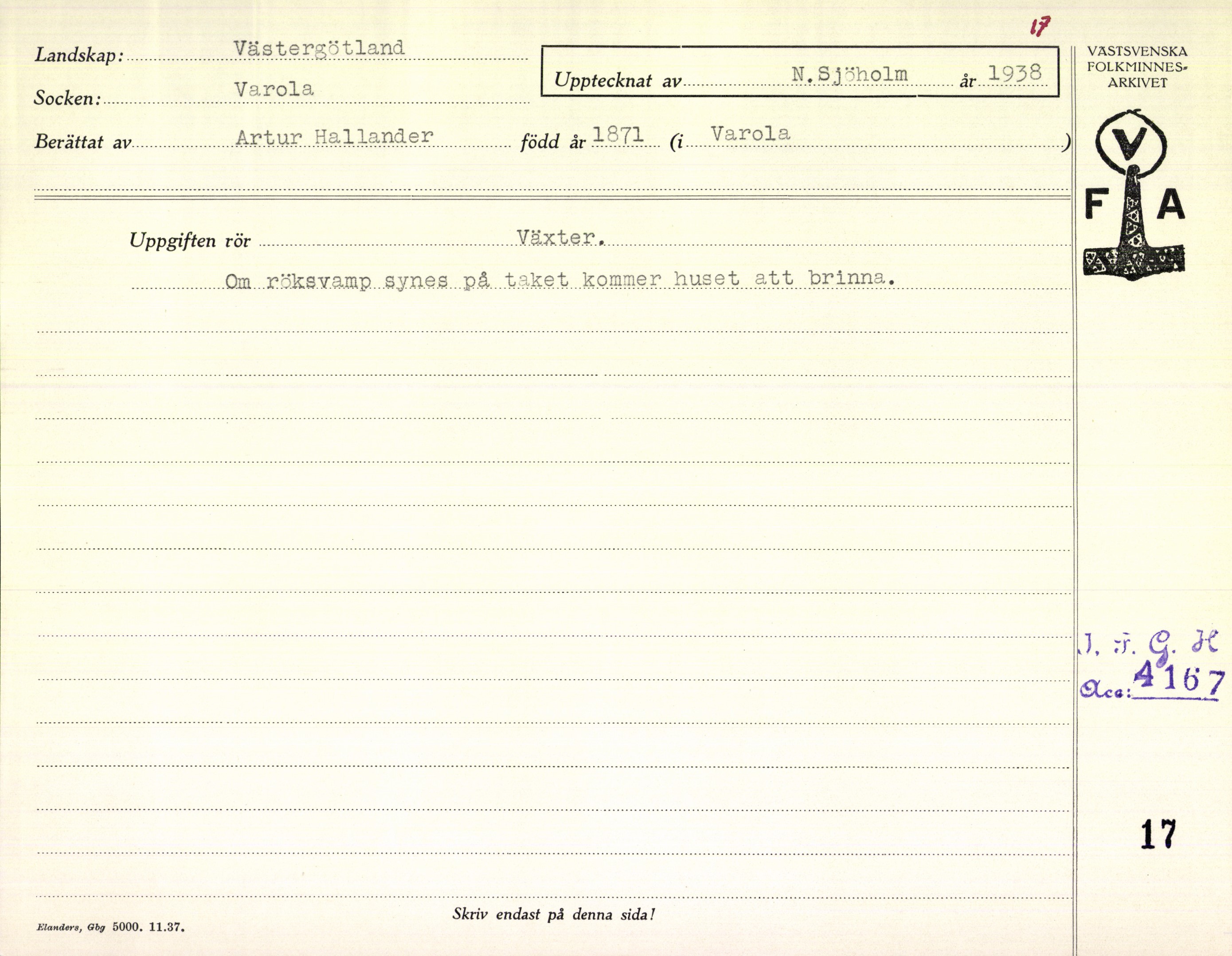Click the Skriv endast på denna sida note
This screenshot has height=956, width=1232.
coord(553,915)
